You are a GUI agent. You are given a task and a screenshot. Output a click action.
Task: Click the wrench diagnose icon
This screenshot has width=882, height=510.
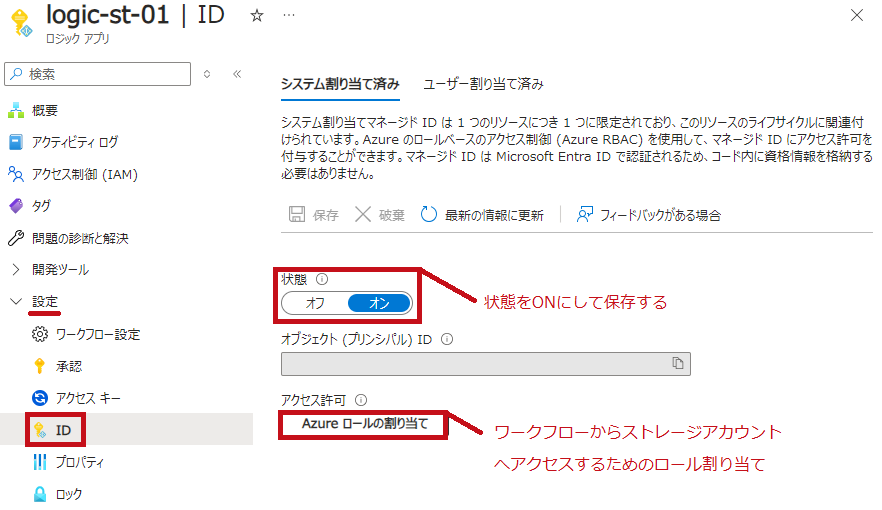(16, 238)
